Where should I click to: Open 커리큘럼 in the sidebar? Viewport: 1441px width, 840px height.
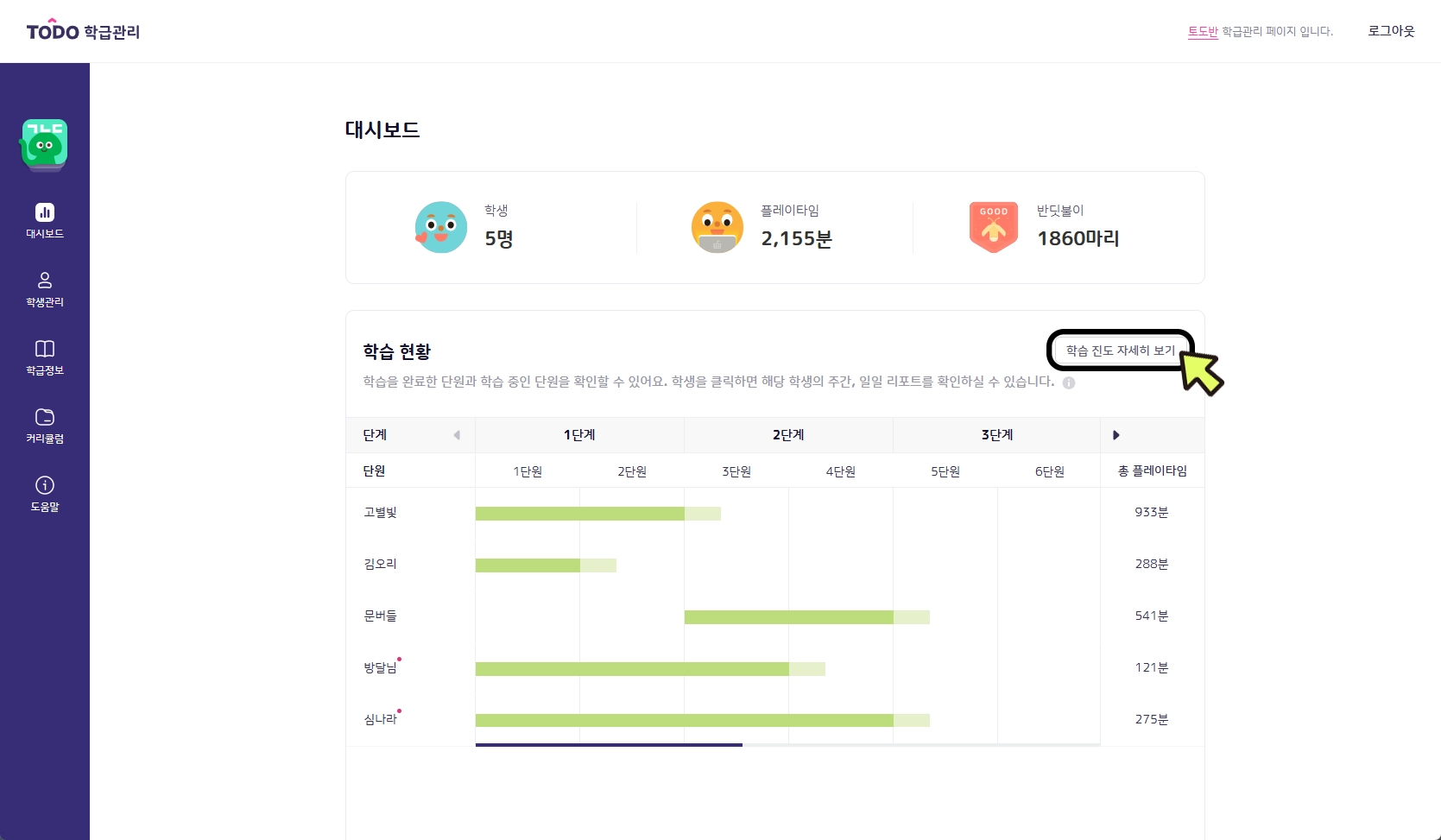[45, 426]
